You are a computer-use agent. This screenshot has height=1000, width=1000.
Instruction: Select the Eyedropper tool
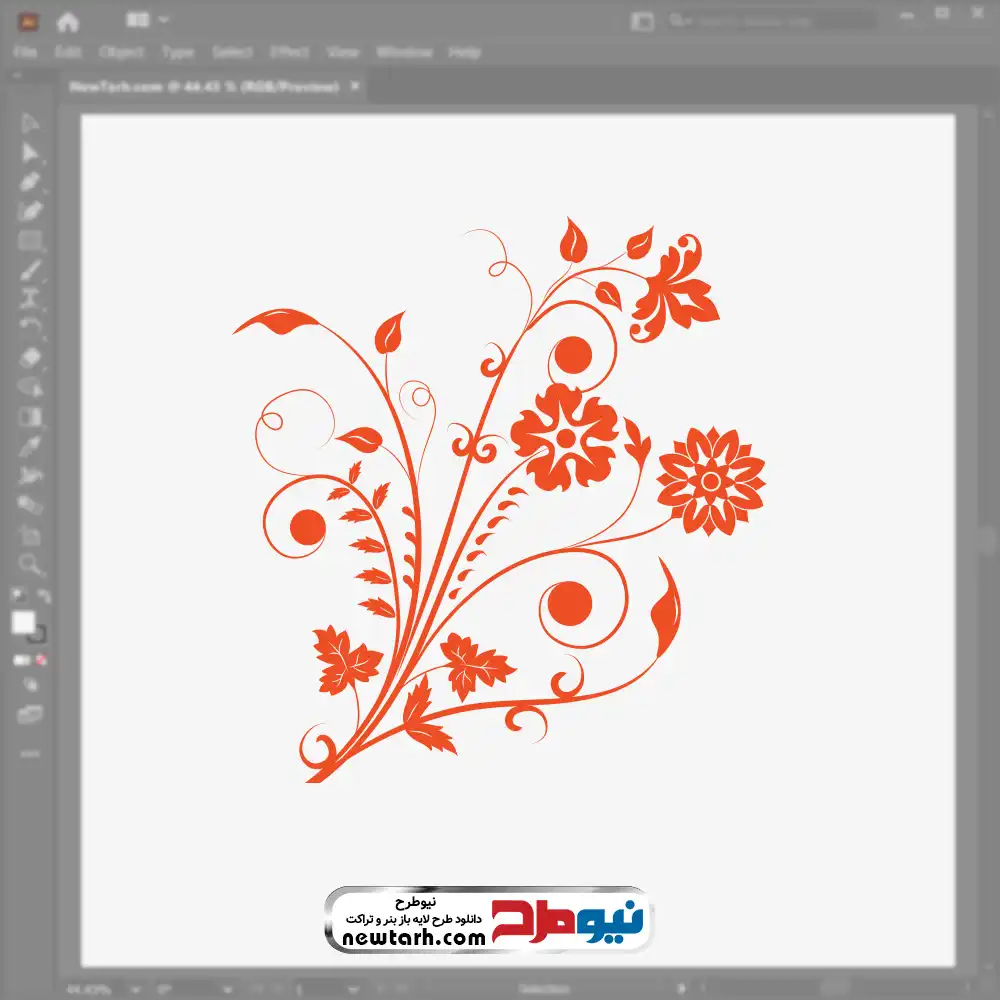click(30, 446)
